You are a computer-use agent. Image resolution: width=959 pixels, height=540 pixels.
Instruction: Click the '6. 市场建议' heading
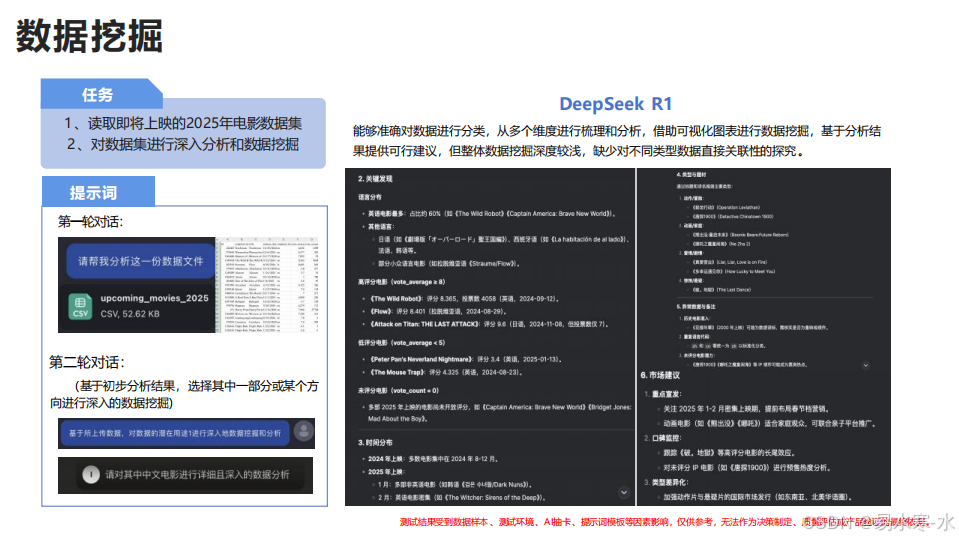click(x=660, y=375)
